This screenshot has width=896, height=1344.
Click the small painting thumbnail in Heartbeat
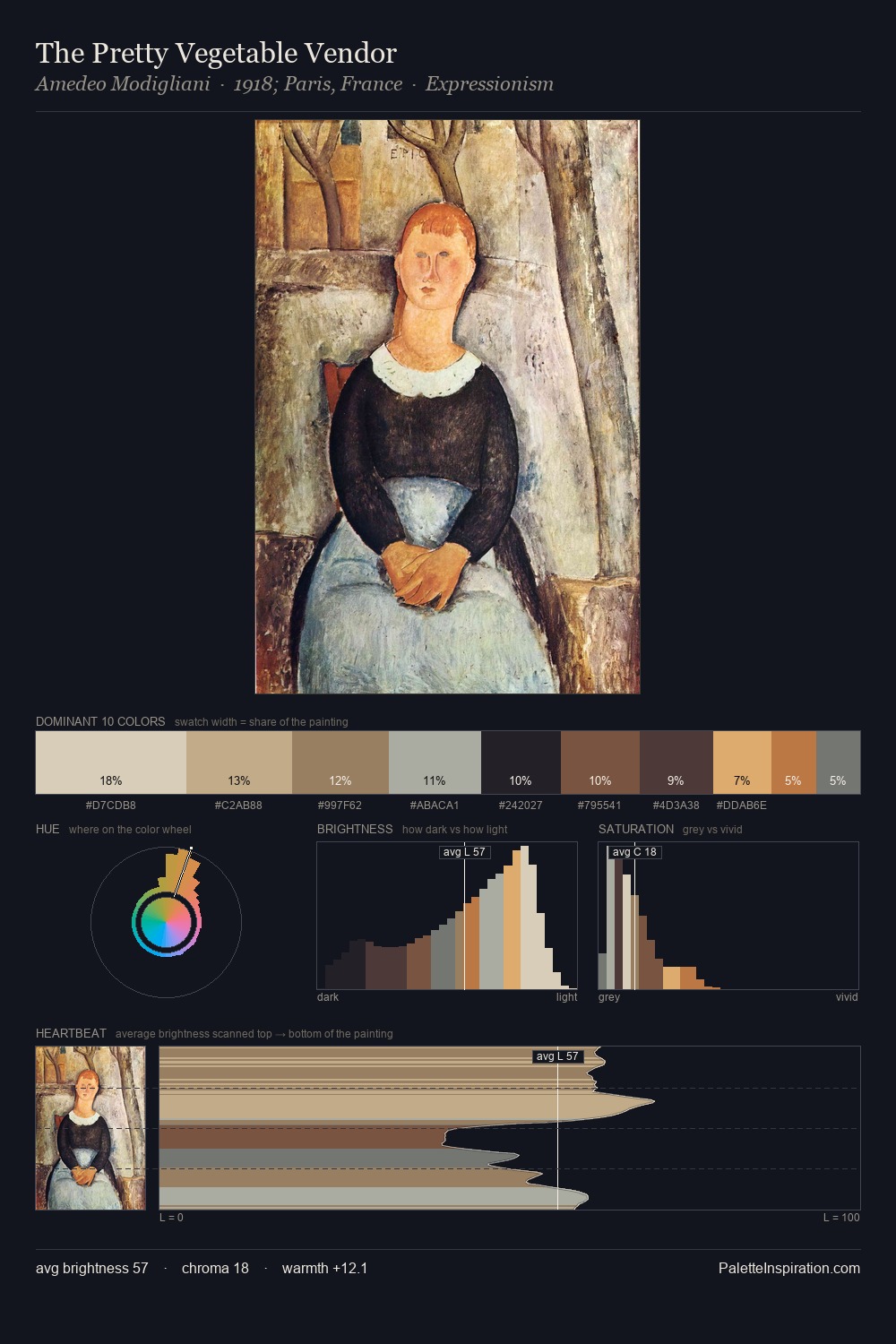tap(90, 1128)
